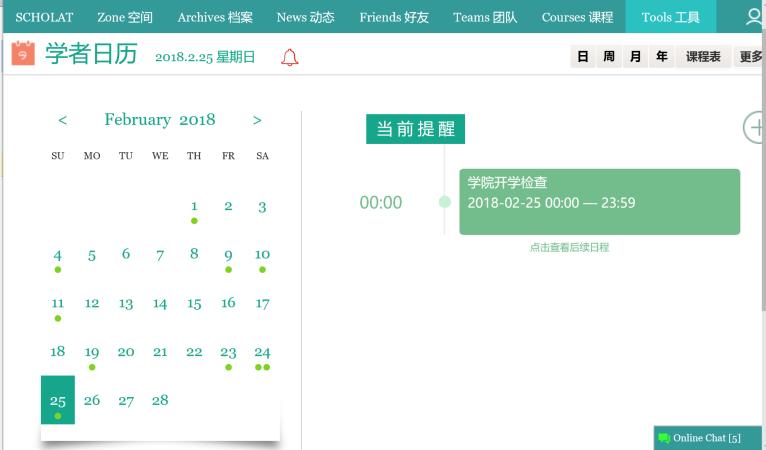Select February 19 in calendar
The height and width of the screenshot is (450, 766).
tap(92, 352)
